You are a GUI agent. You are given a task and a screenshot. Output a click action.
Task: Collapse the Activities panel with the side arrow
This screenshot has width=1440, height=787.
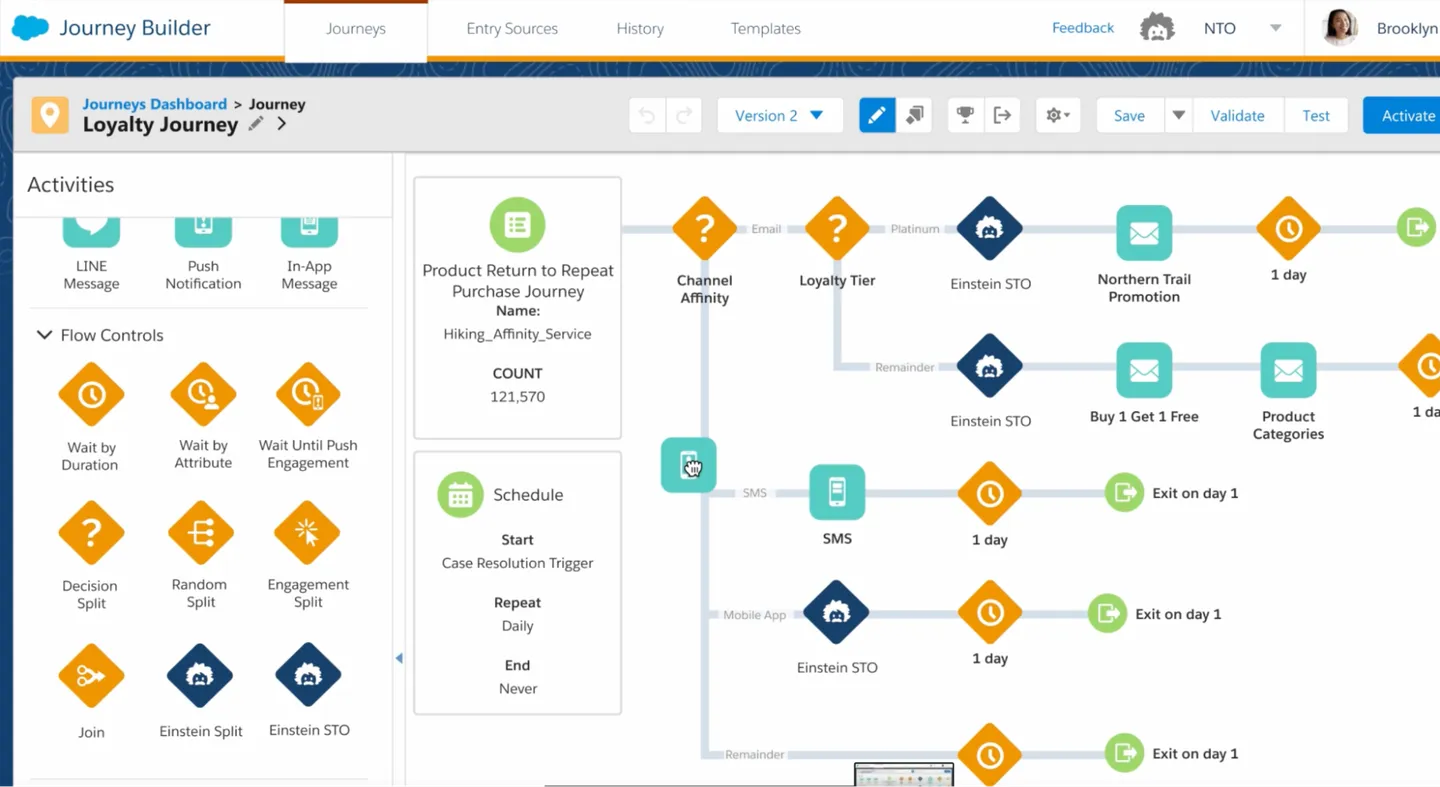click(x=399, y=658)
